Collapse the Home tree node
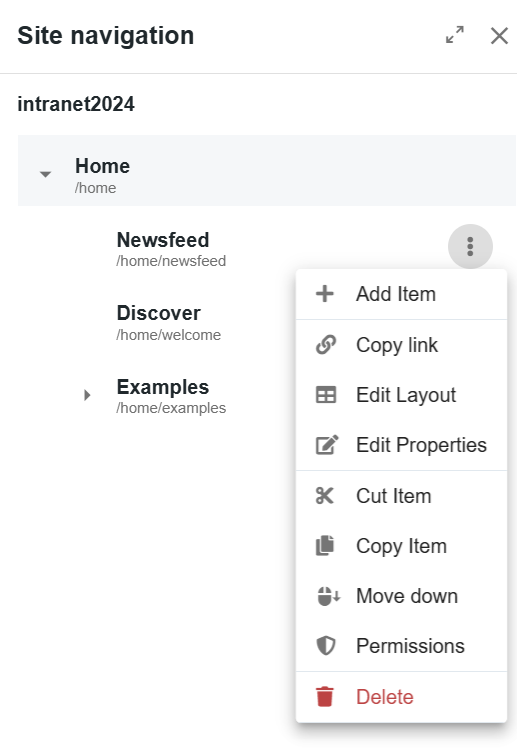 [x=46, y=174]
